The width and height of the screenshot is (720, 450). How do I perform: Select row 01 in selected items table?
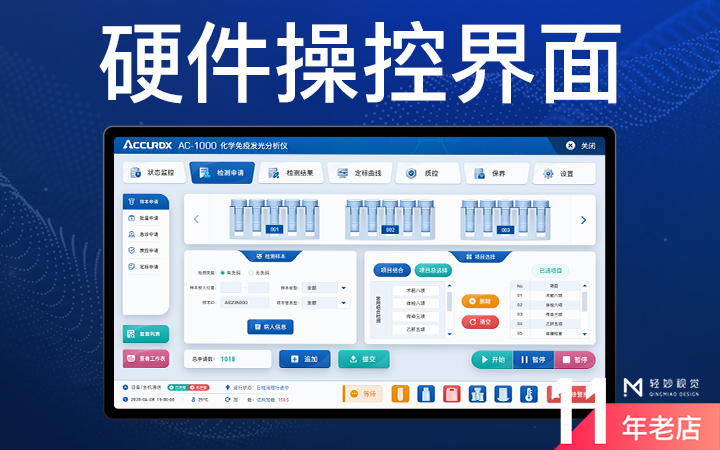[x=546, y=295]
